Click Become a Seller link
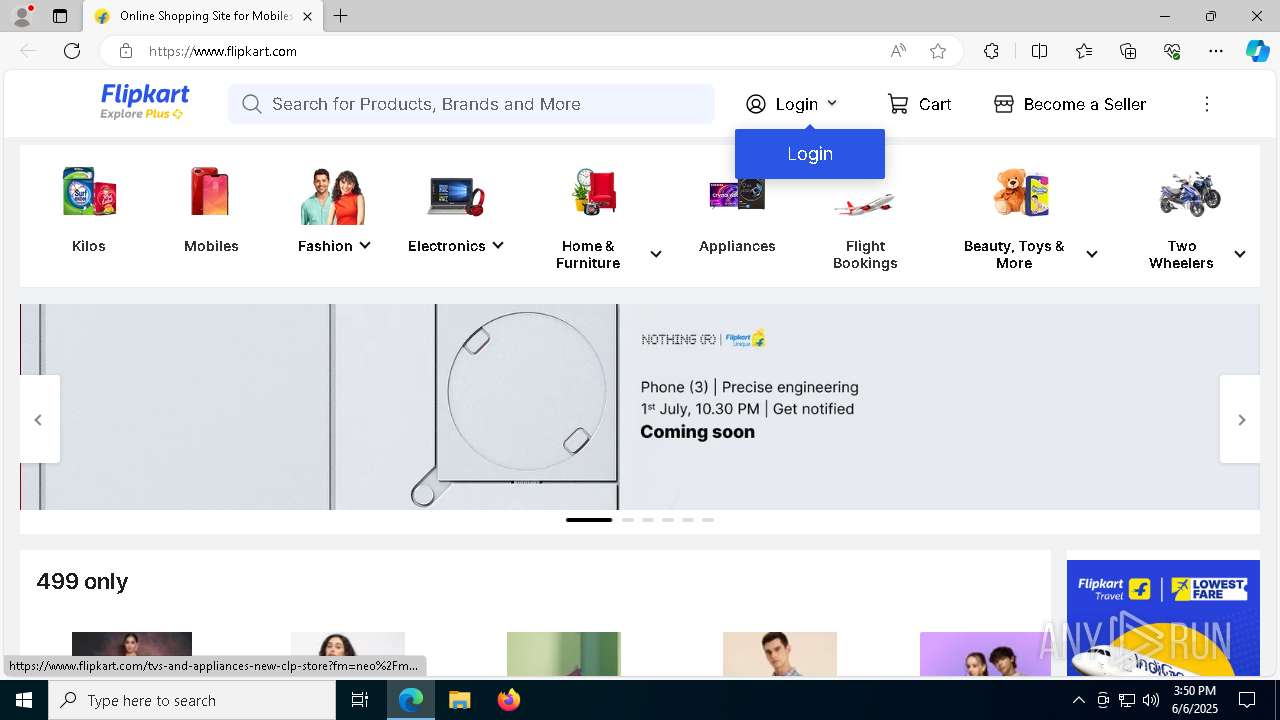 coord(1085,104)
